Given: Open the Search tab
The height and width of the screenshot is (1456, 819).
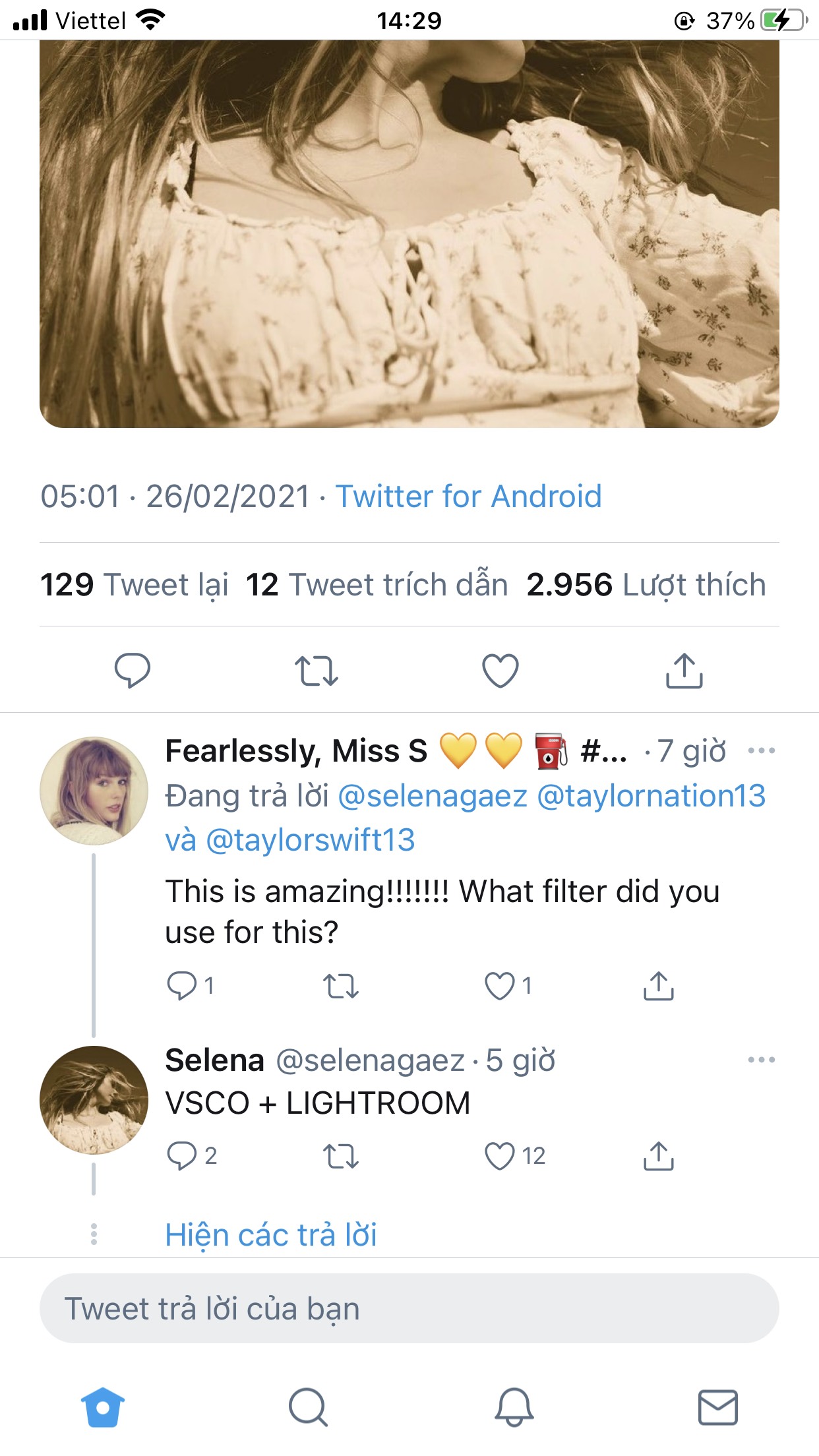Looking at the screenshot, I should tap(308, 1407).
